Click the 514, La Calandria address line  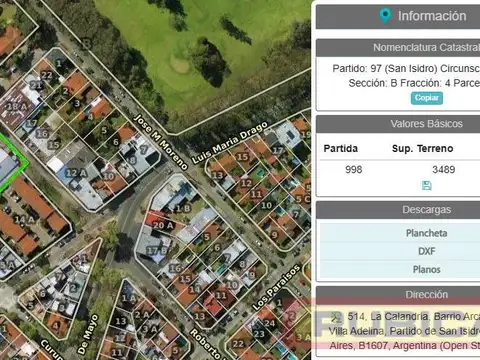(413, 316)
